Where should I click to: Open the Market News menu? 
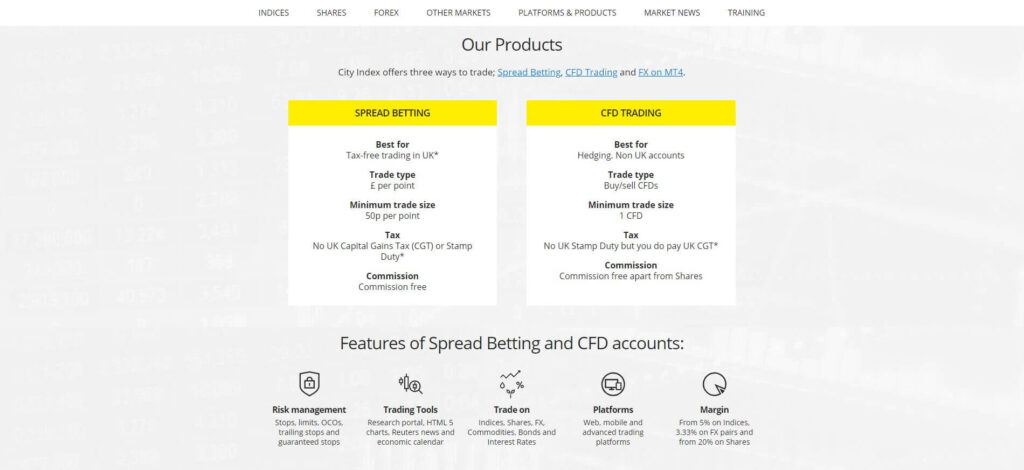click(672, 13)
